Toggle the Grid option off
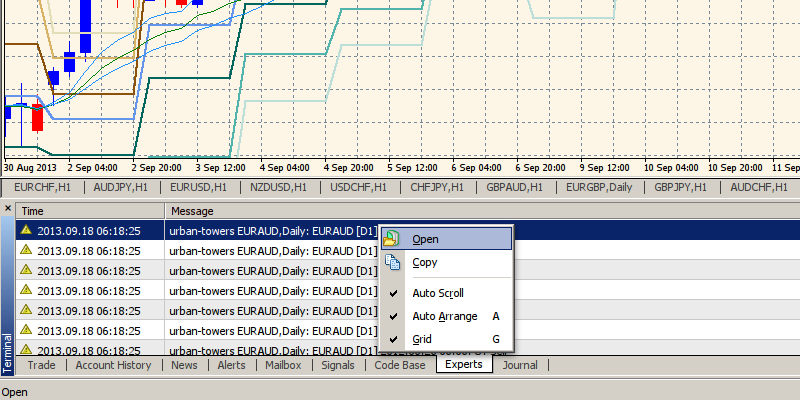The height and width of the screenshot is (400, 800). pos(422,340)
